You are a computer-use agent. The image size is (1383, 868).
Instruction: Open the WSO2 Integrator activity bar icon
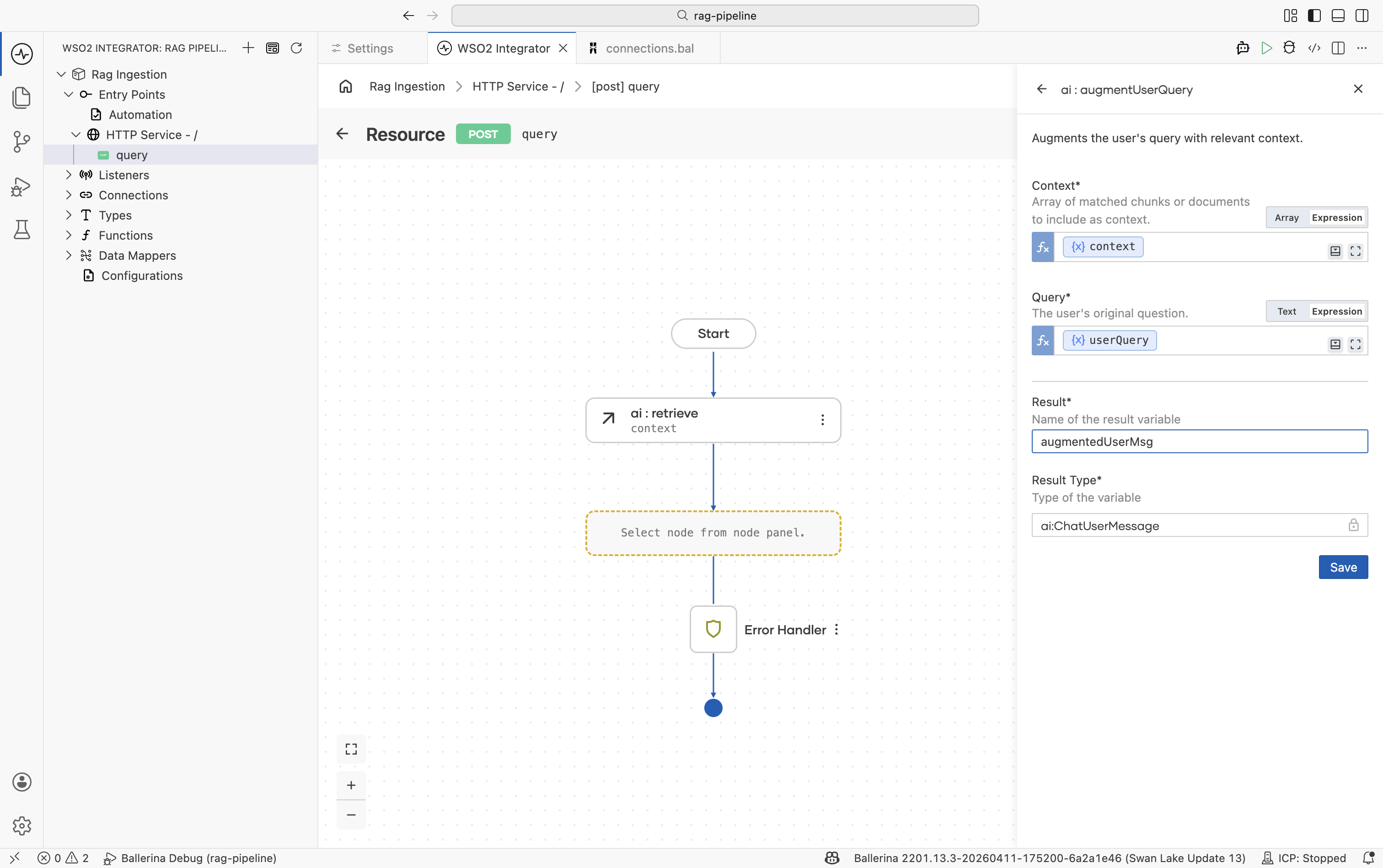[22, 54]
